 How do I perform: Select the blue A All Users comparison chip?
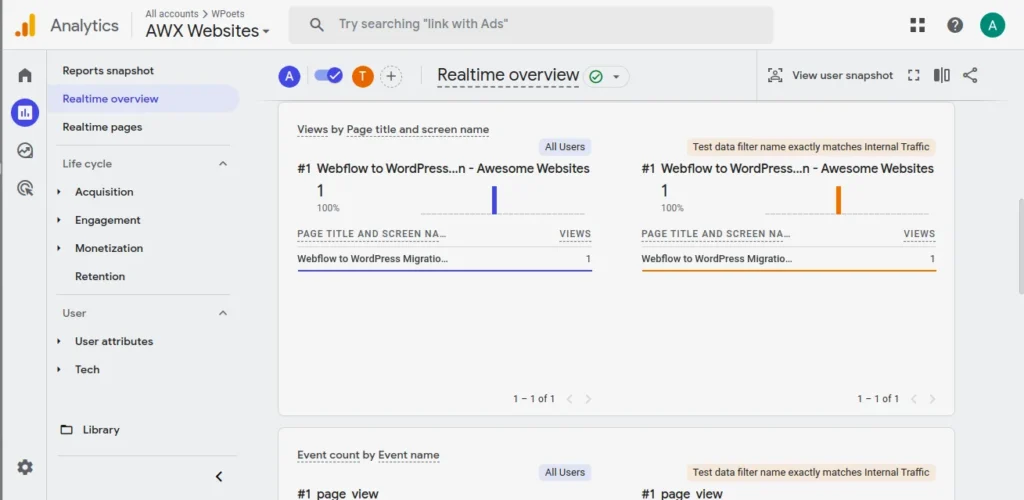[289, 76]
